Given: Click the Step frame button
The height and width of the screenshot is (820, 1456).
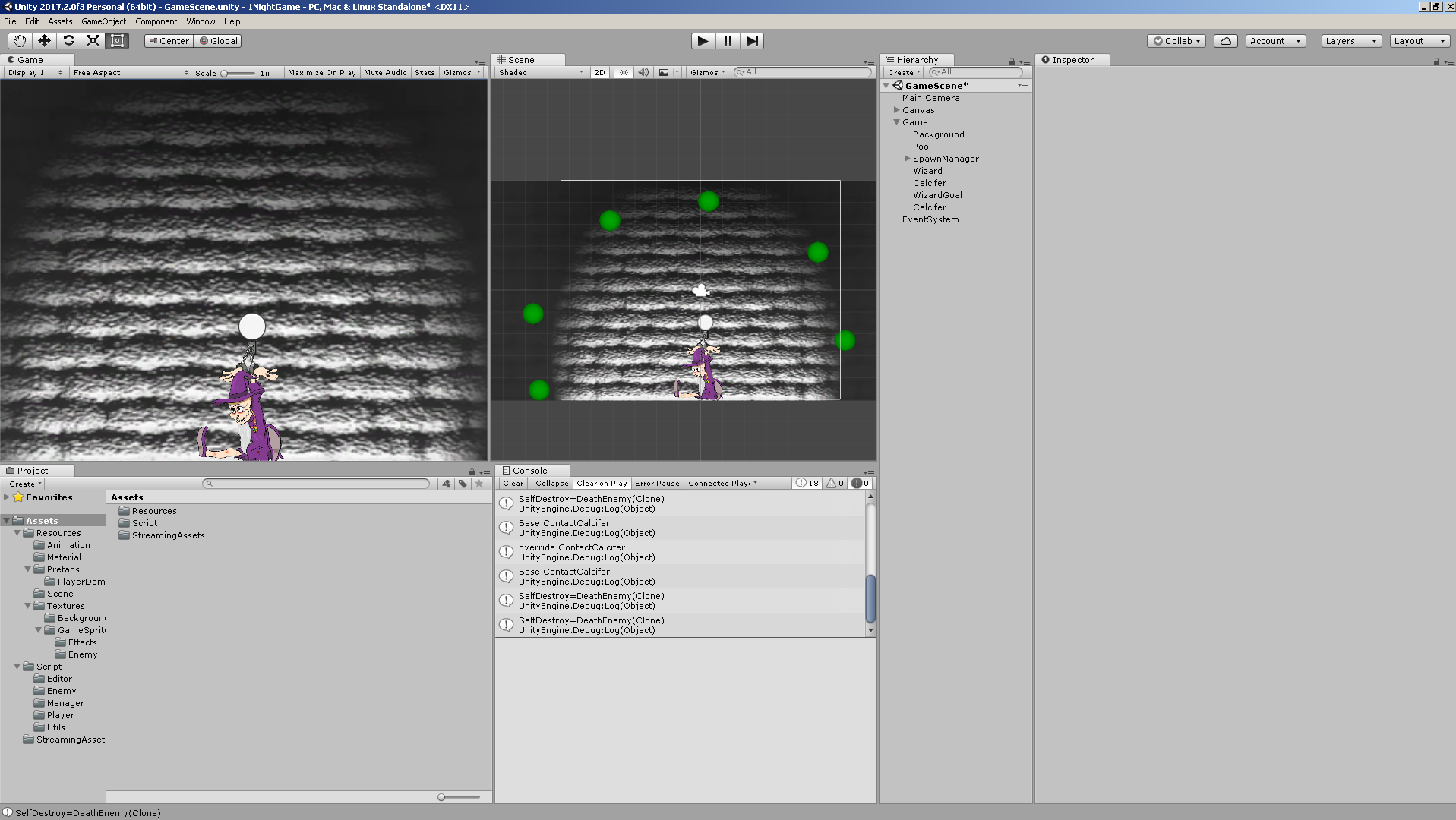Looking at the screenshot, I should coord(751,41).
